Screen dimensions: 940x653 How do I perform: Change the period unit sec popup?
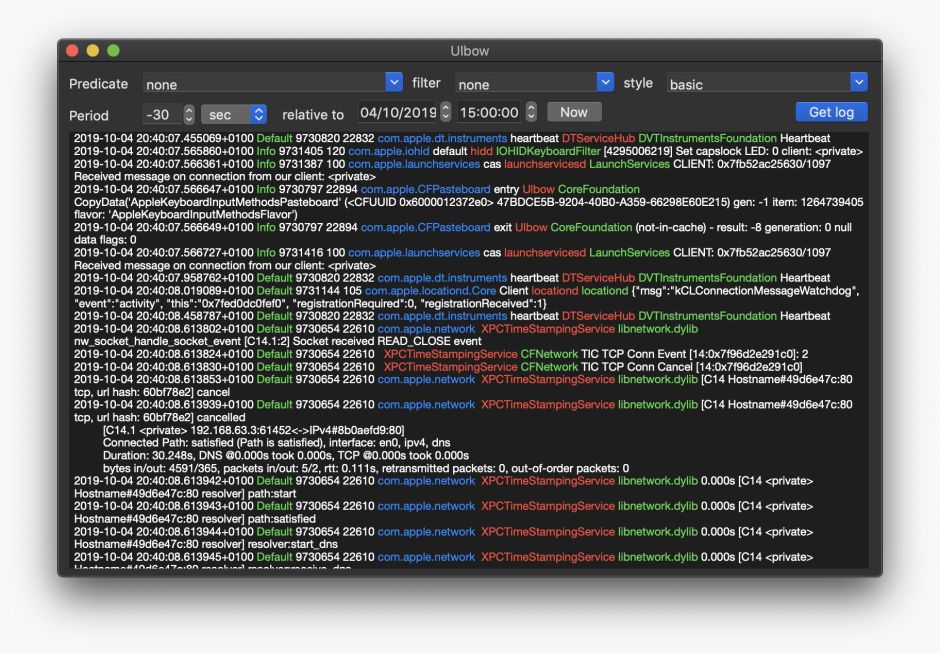(x=233, y=114)
